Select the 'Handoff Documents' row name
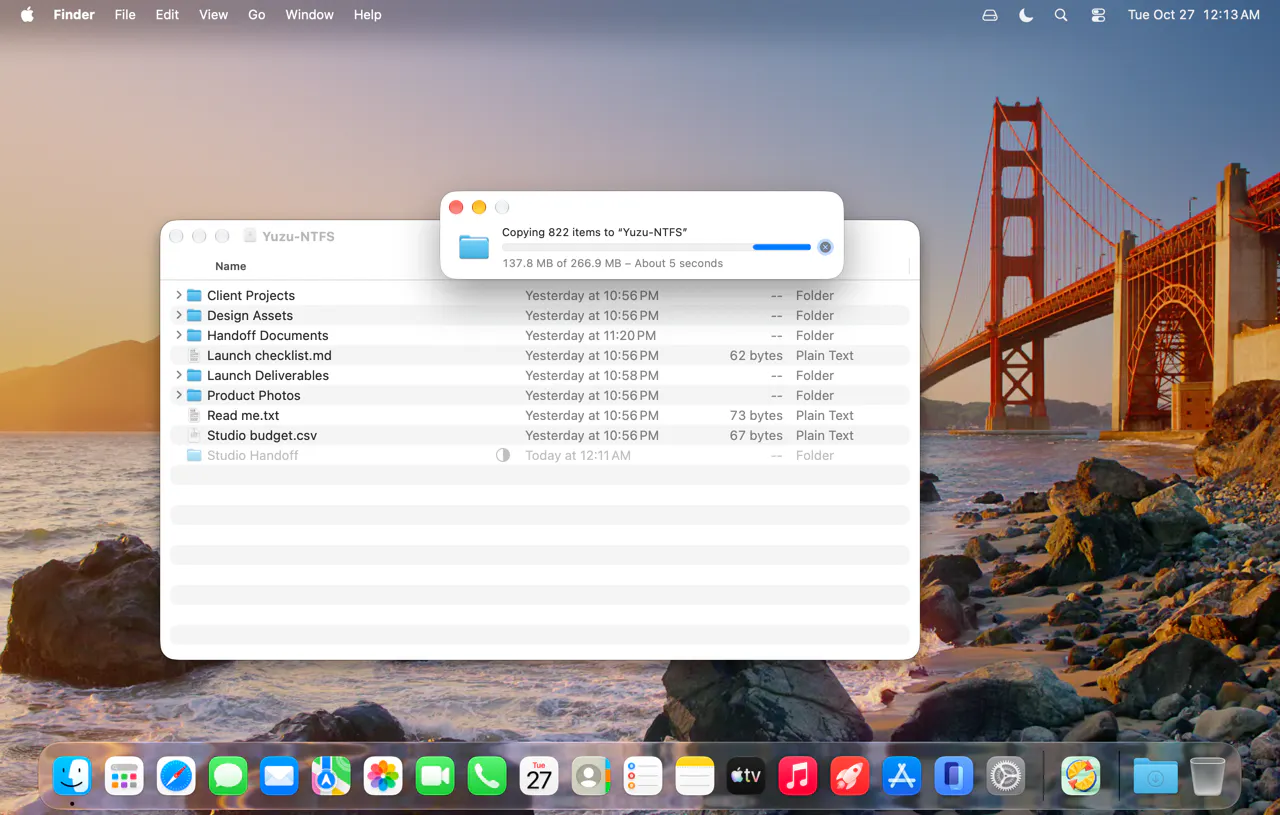 click(x=268, y=335)
